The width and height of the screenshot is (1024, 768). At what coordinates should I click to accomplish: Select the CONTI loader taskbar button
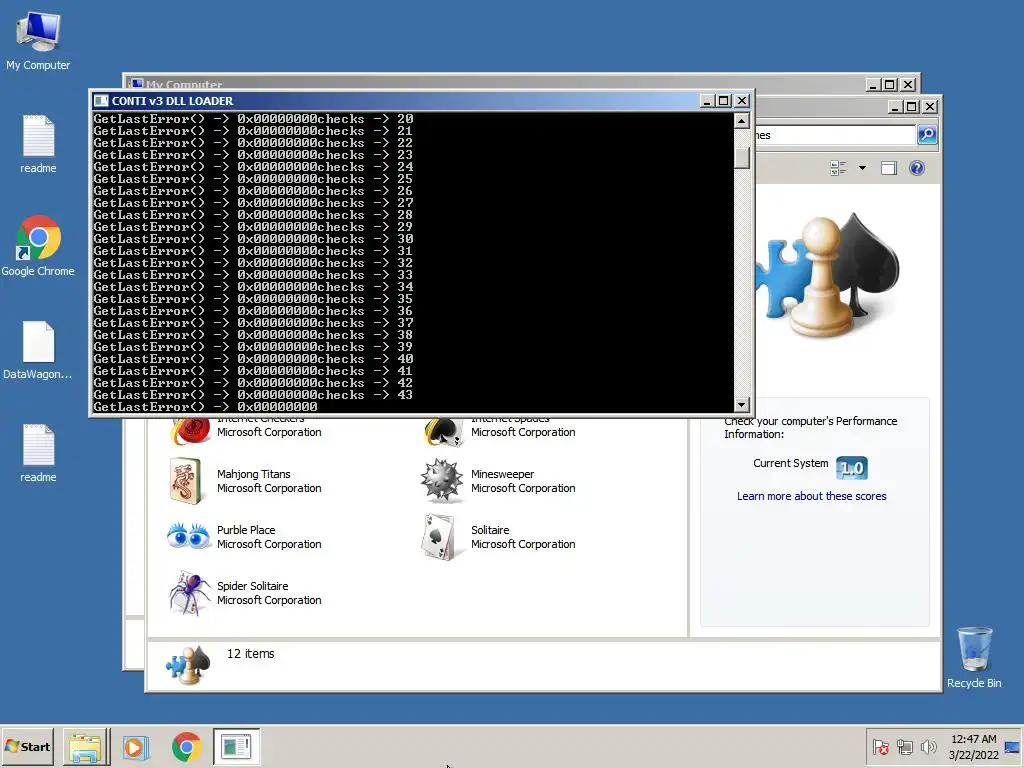(236, 746)
